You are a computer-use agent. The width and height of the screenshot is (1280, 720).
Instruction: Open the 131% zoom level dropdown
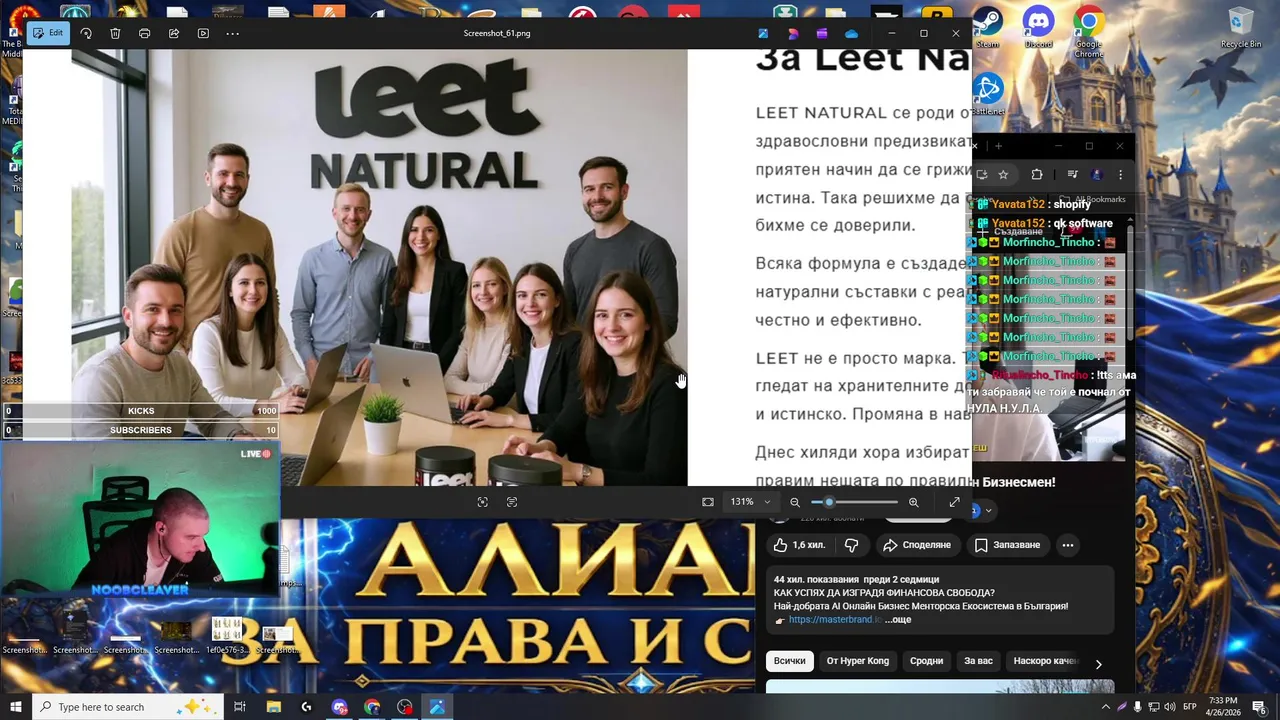(x=751, y=502)
